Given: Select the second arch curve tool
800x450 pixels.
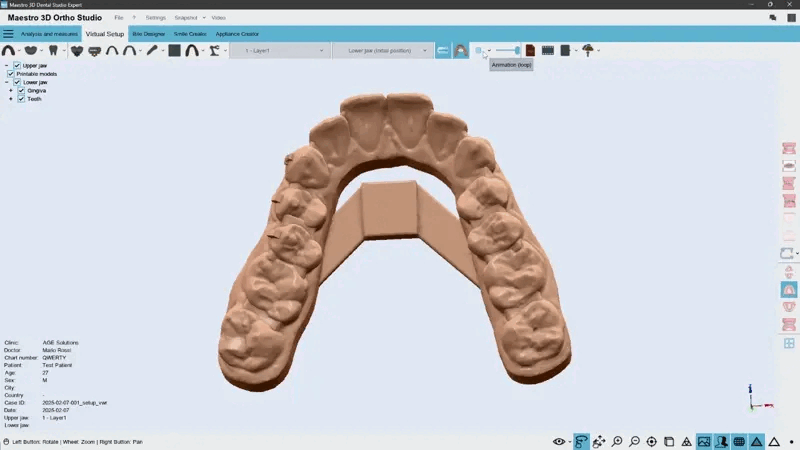Looking at the screenshot, I should (x=130, y=51).
